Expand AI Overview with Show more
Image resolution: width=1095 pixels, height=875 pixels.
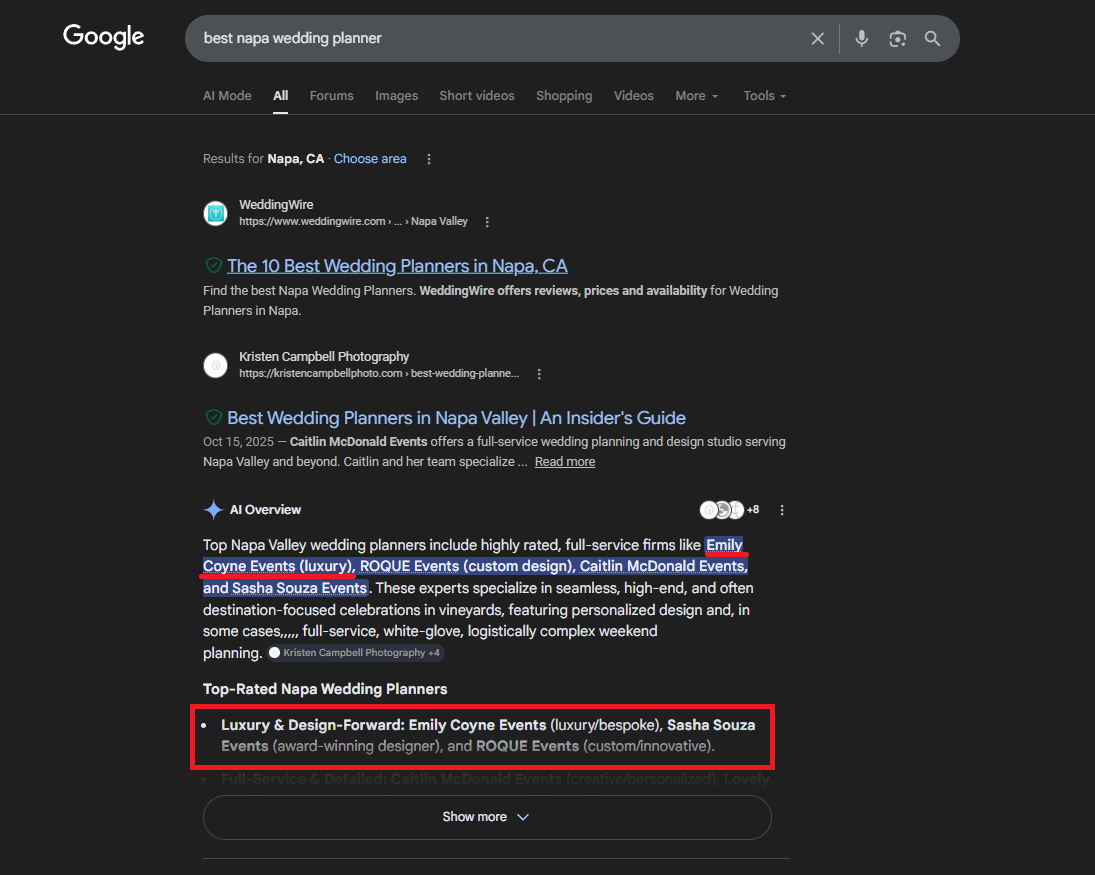(487, 817)
